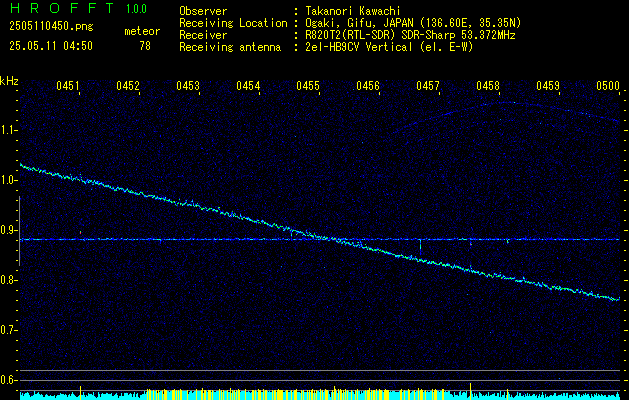The image size is (629, 400).
Task: Click time axis marker 0455
Action: [308, 85]
